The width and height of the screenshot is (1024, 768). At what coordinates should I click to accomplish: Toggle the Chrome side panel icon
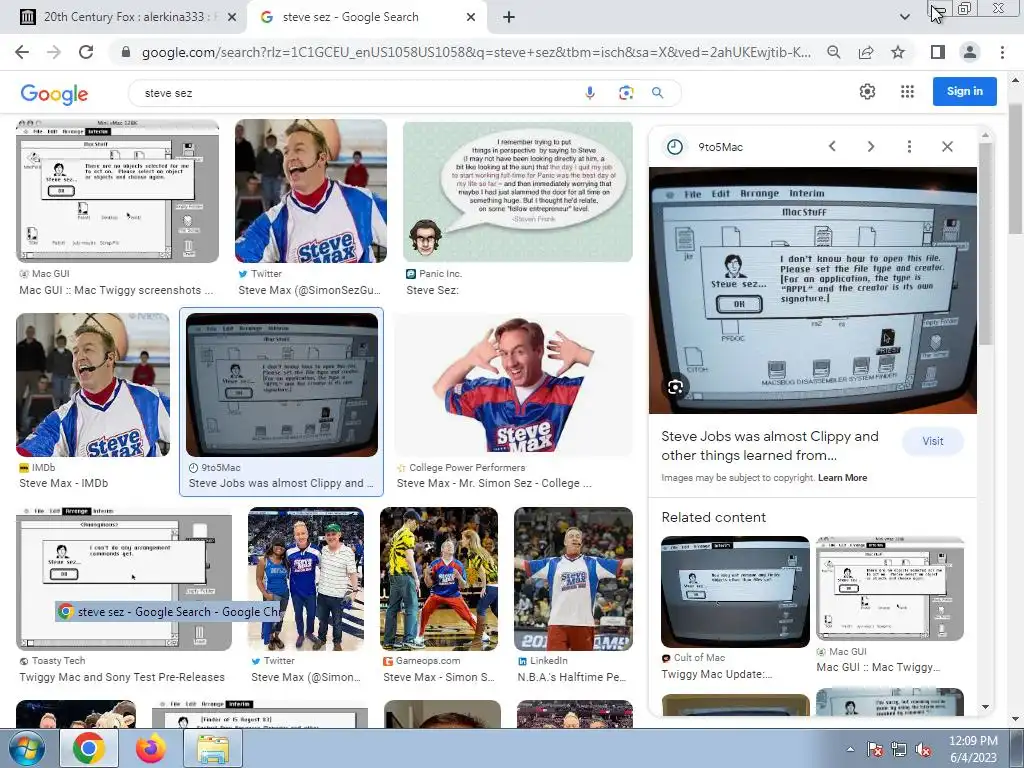(938, 52)
